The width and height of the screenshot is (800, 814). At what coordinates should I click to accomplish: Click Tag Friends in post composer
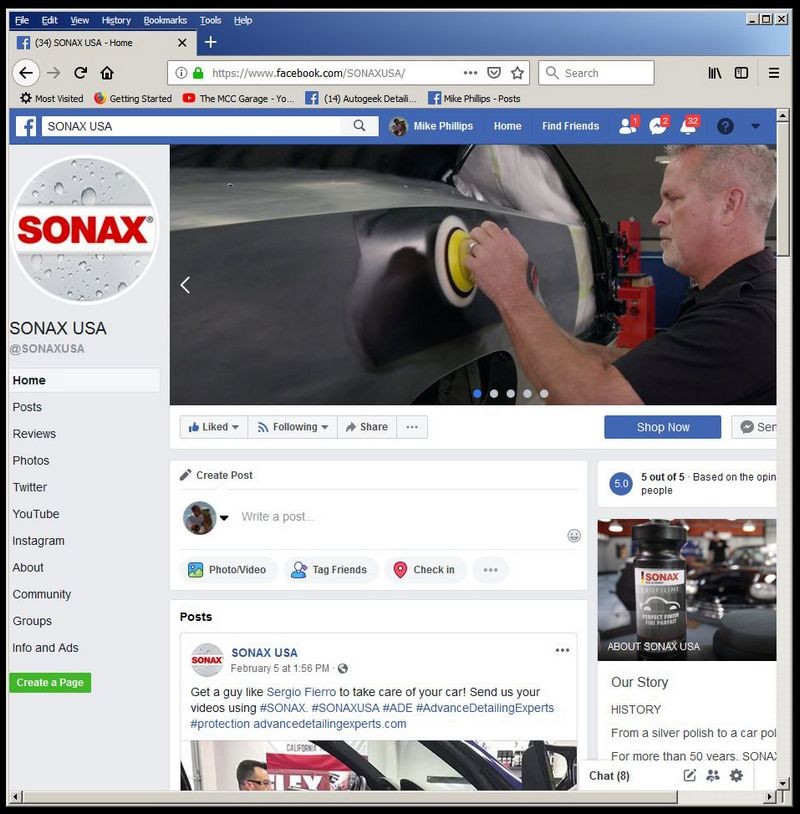[330, 569]
